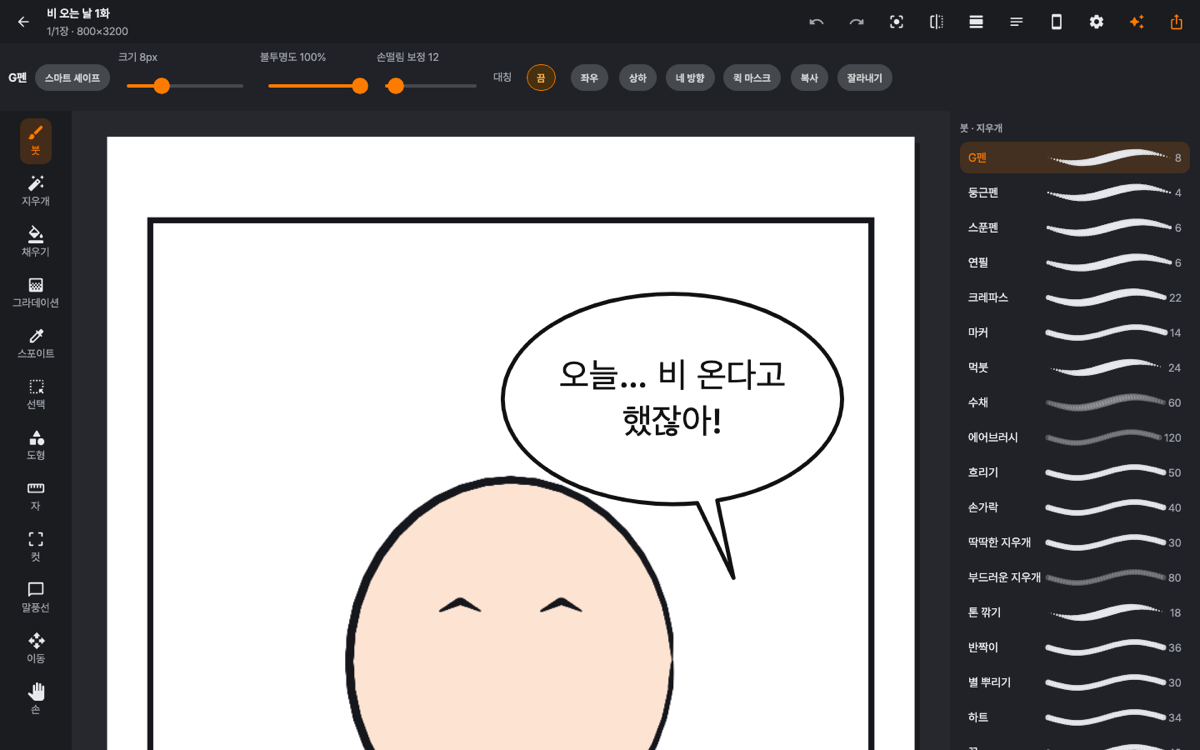Select the 자 ruler tool

coord(36,496)
